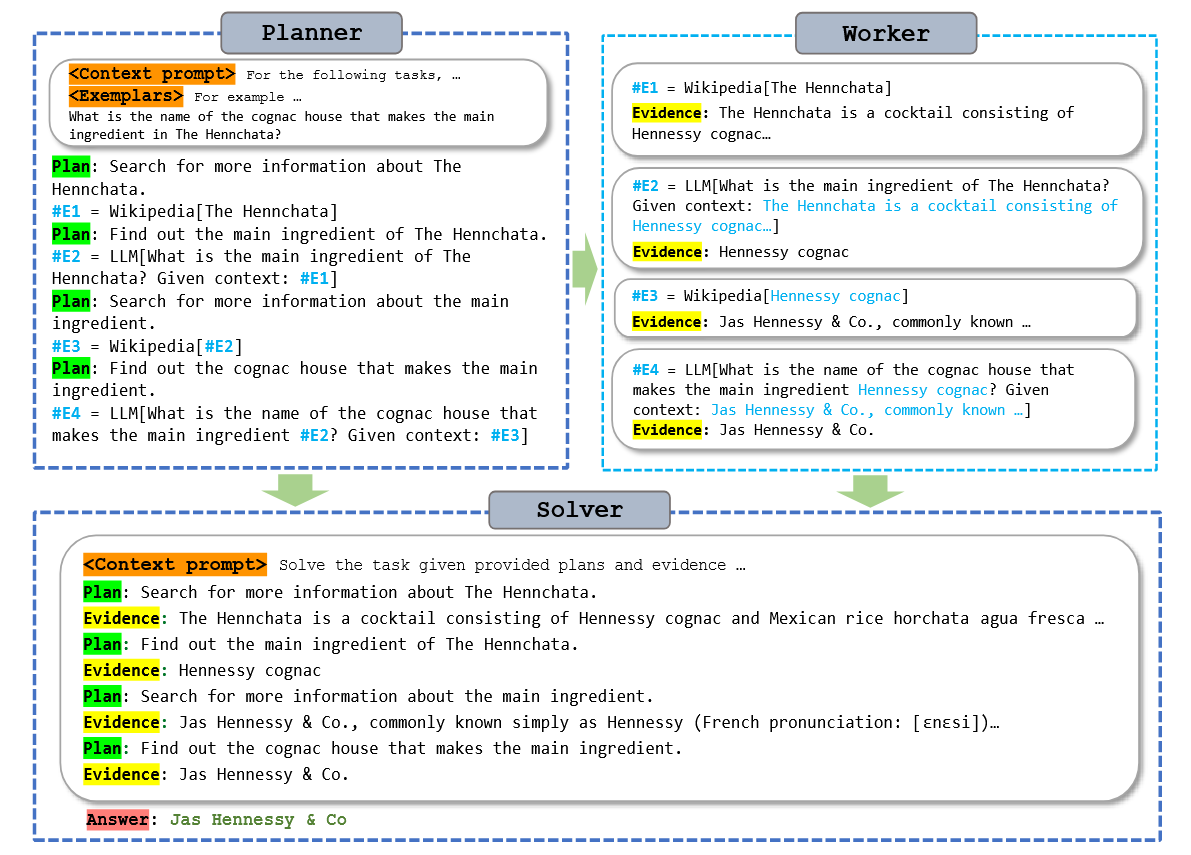This screenshot has width=1191, height=855.
Task: Click Worker's Evidence label before "Jas Hennessy & Co." in the #E4 box
Action: 668,430
